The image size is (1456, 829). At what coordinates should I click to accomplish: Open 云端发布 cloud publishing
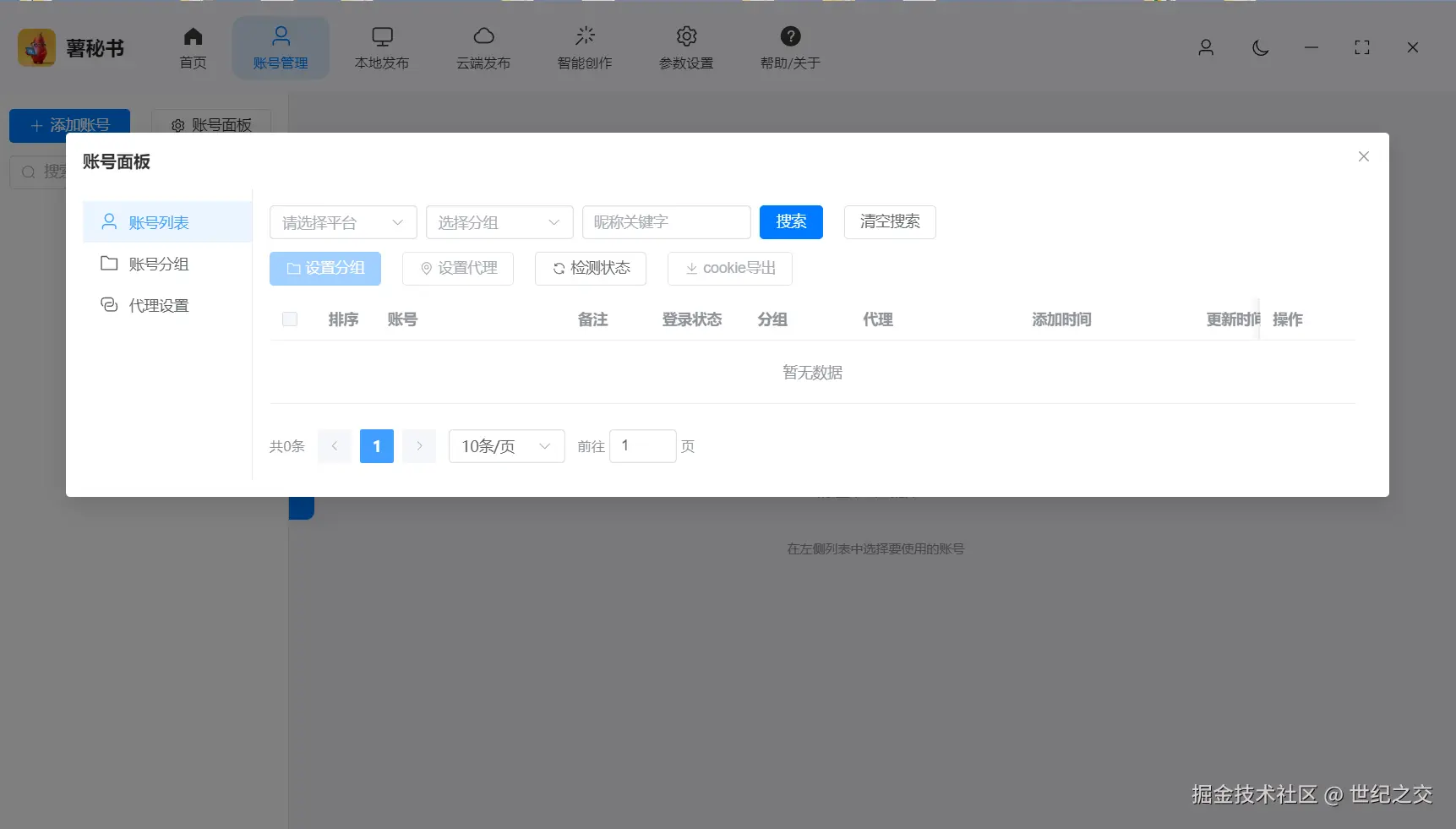(x=483, y=46)
